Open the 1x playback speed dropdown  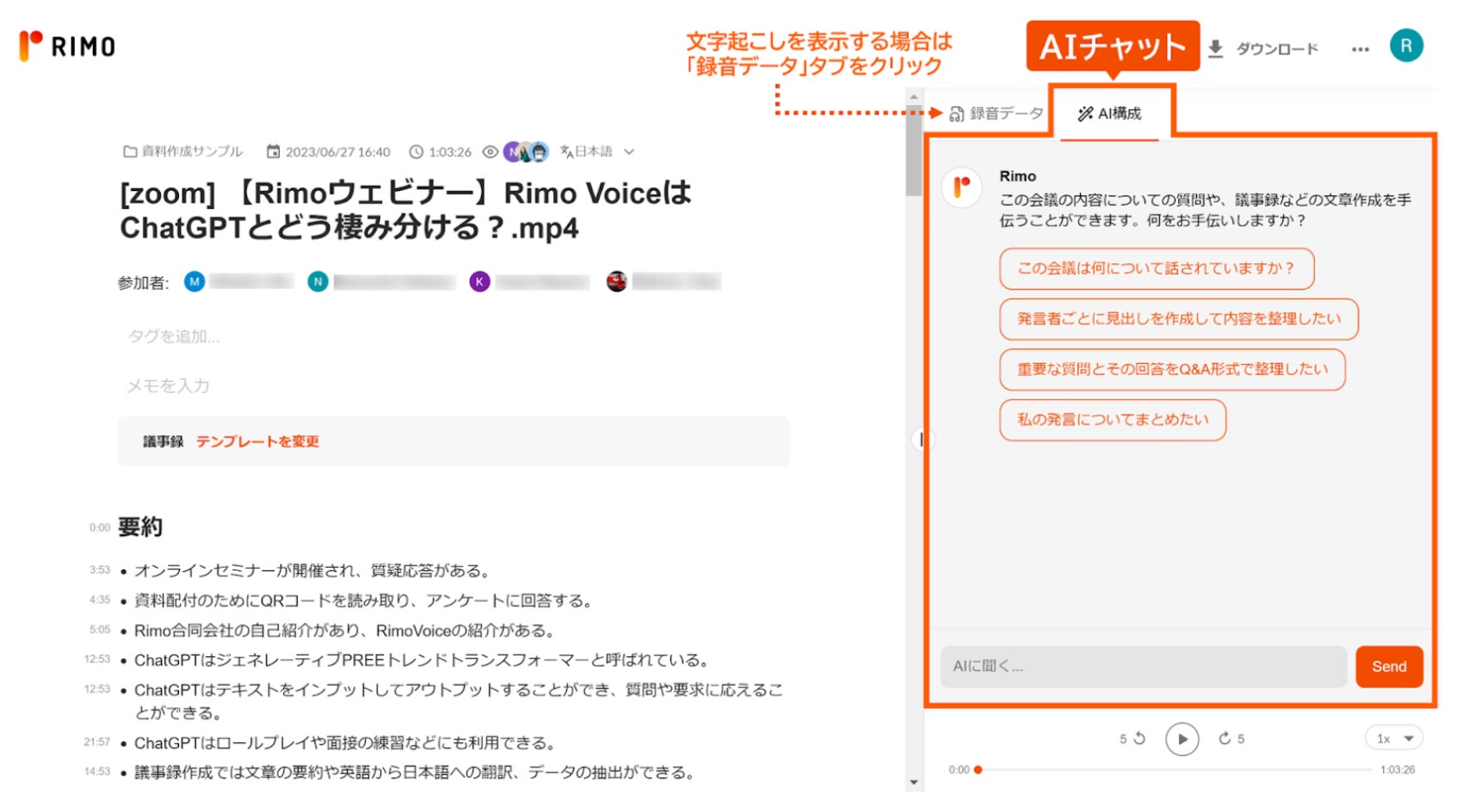point(1394,738)
